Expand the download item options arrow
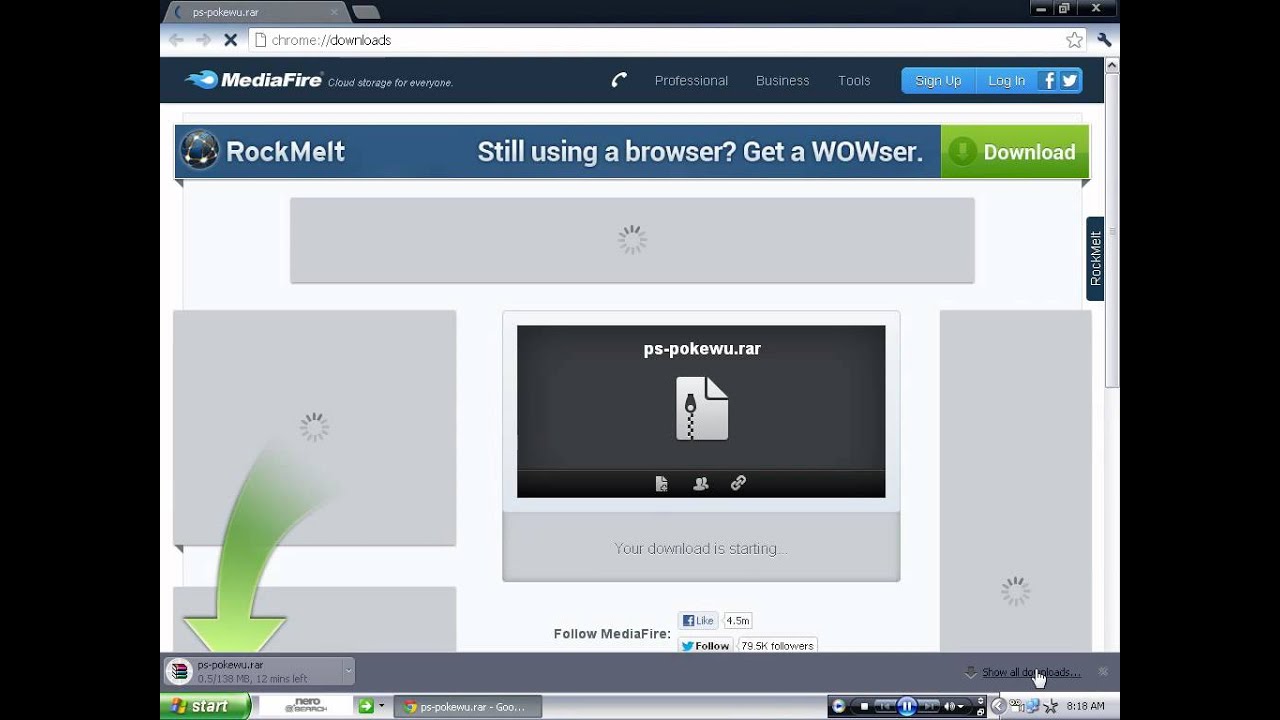Image resolution: width=1280 pixels, height=720 pixels. point(348,671)
